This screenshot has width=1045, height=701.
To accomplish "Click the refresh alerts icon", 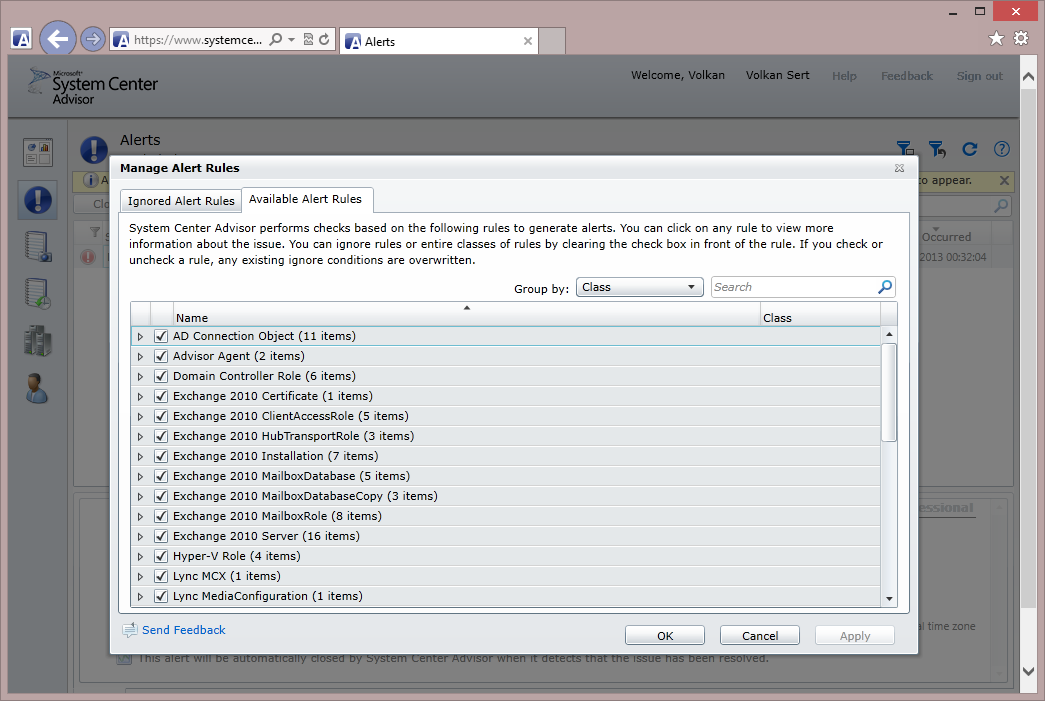I will [970, 149].
